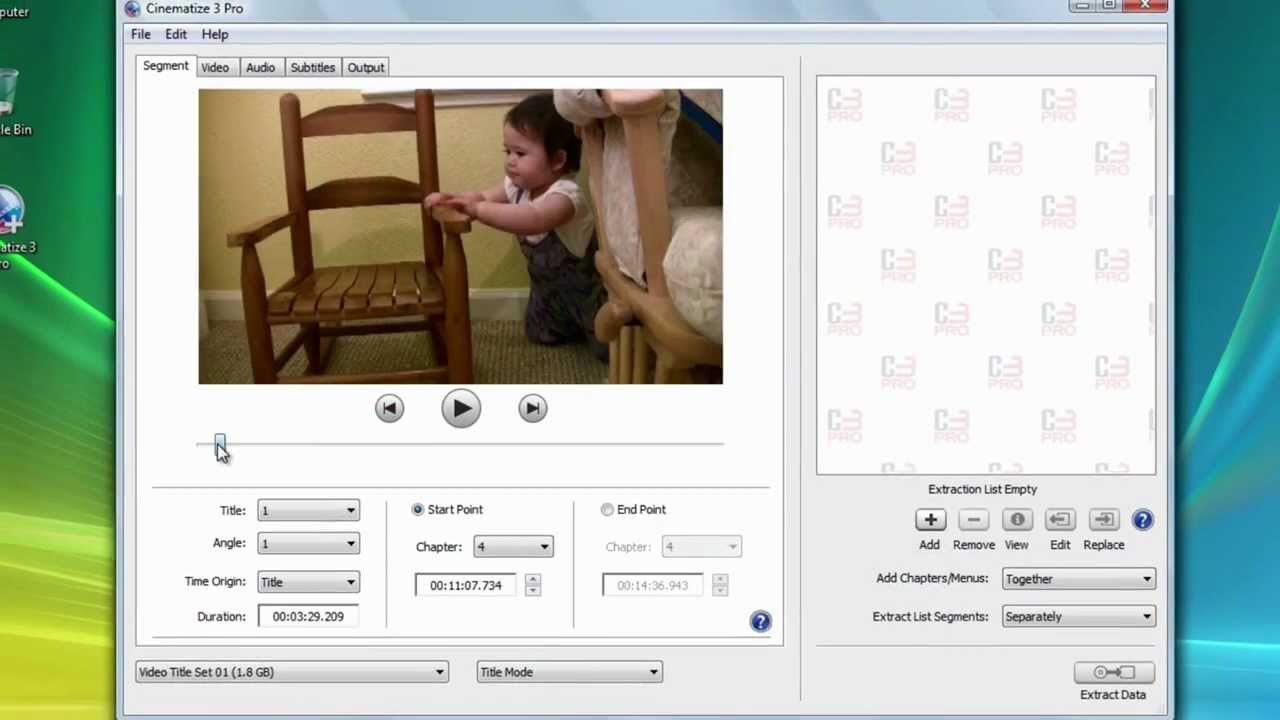Click the Replace segment icon

click(x=1103, y=520)
